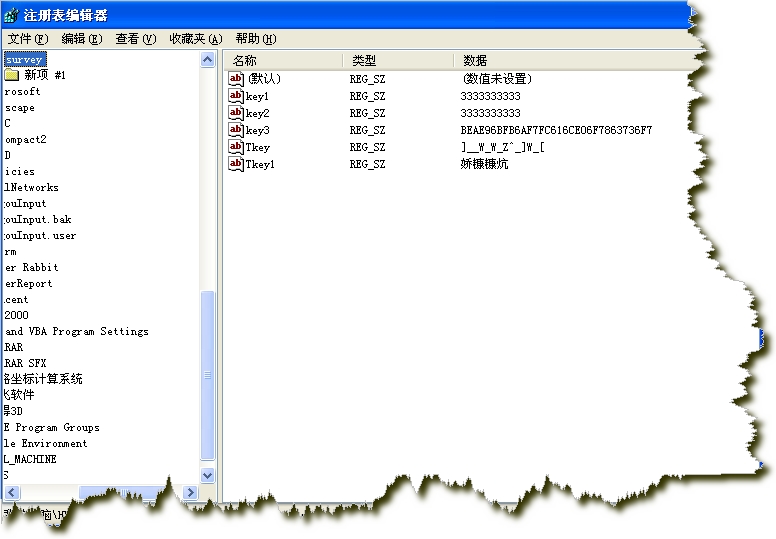Select the key2 string value icon
Image resolution: width=776 pixels, height=539 pixels.
pyautogui.click(x=236, y=113)
